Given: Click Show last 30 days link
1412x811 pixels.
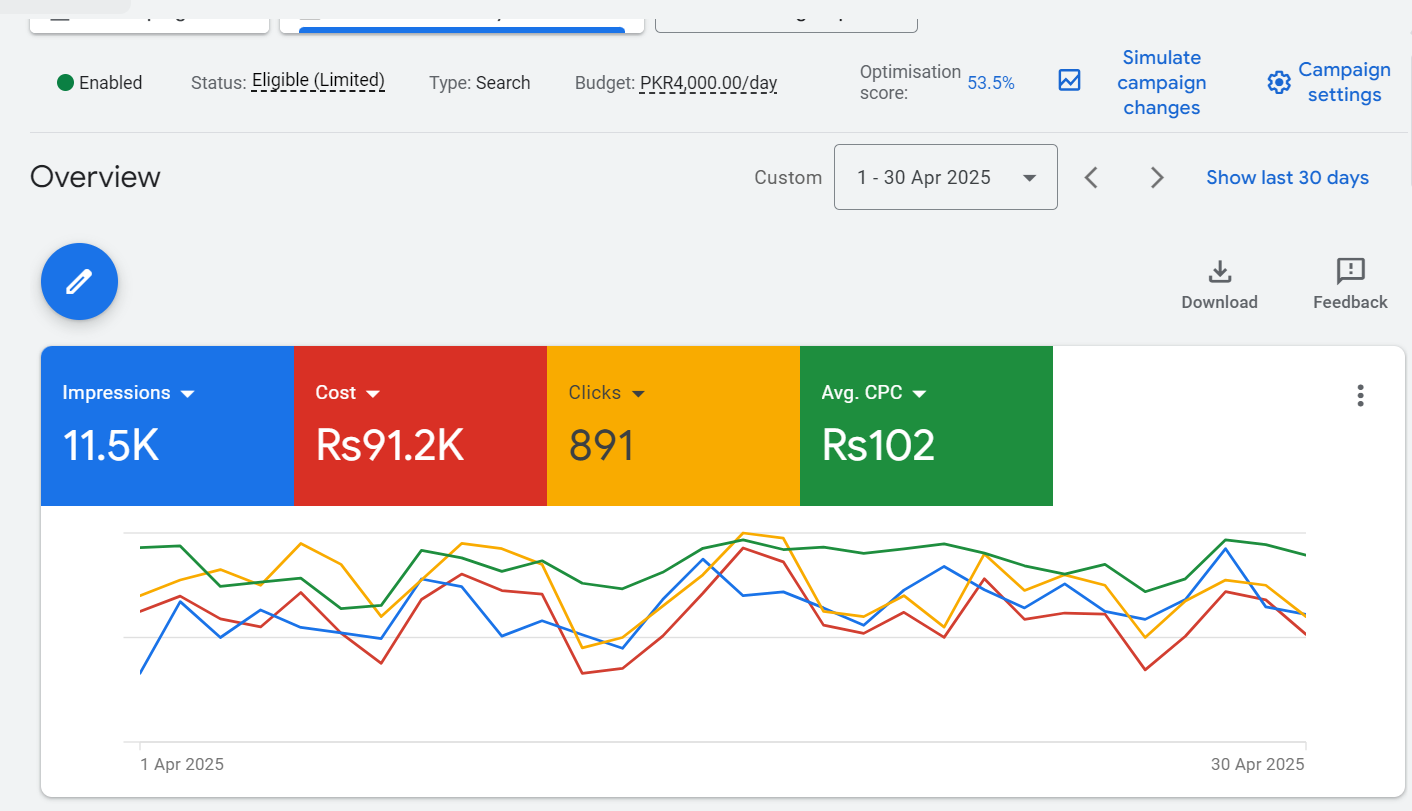Looking at the screenshot, I should click(1287, 178).
